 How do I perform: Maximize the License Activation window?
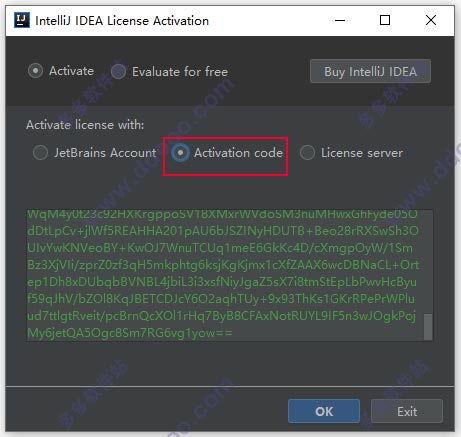click(385, 20)
